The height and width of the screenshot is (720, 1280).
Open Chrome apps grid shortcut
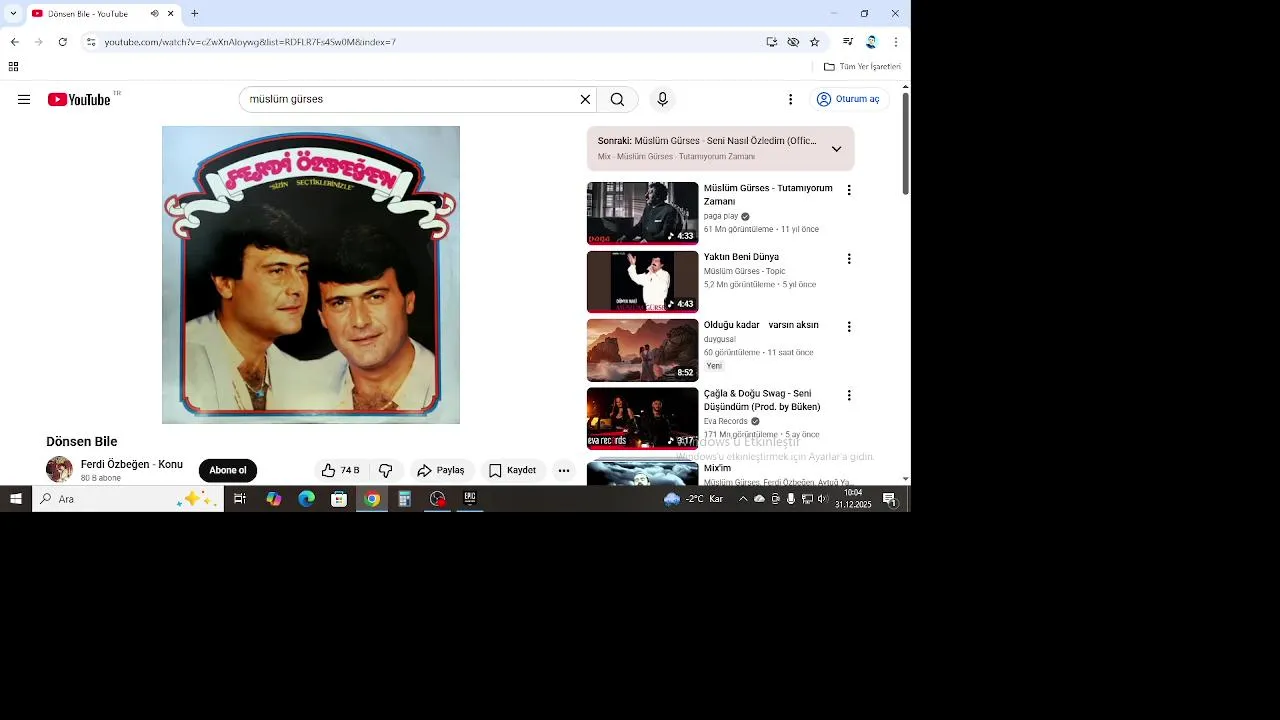[13, 67]
